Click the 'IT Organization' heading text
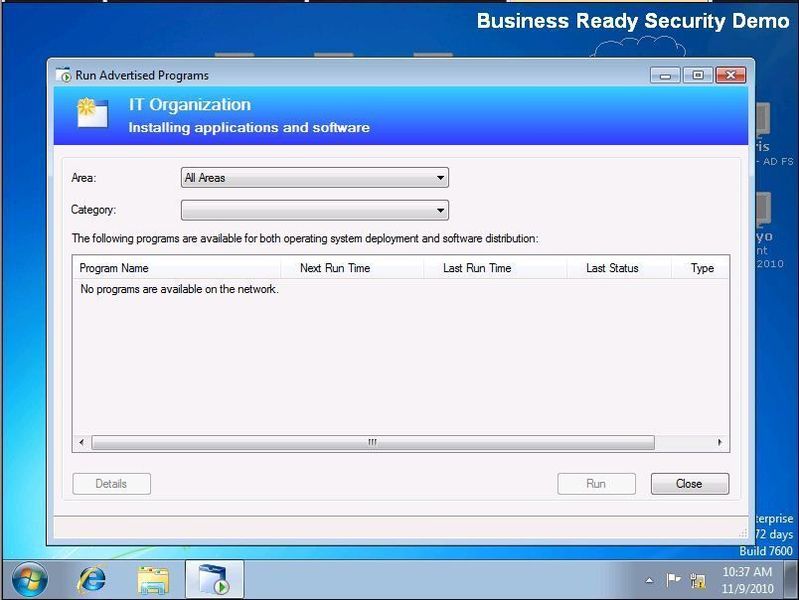Viewport: 799px width, 600px height. click(x=190, y=105)
